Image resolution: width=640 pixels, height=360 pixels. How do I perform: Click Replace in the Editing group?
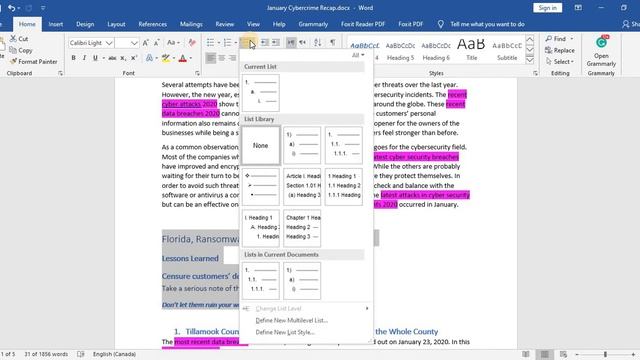pyautogui.click(x=560, y=50)
